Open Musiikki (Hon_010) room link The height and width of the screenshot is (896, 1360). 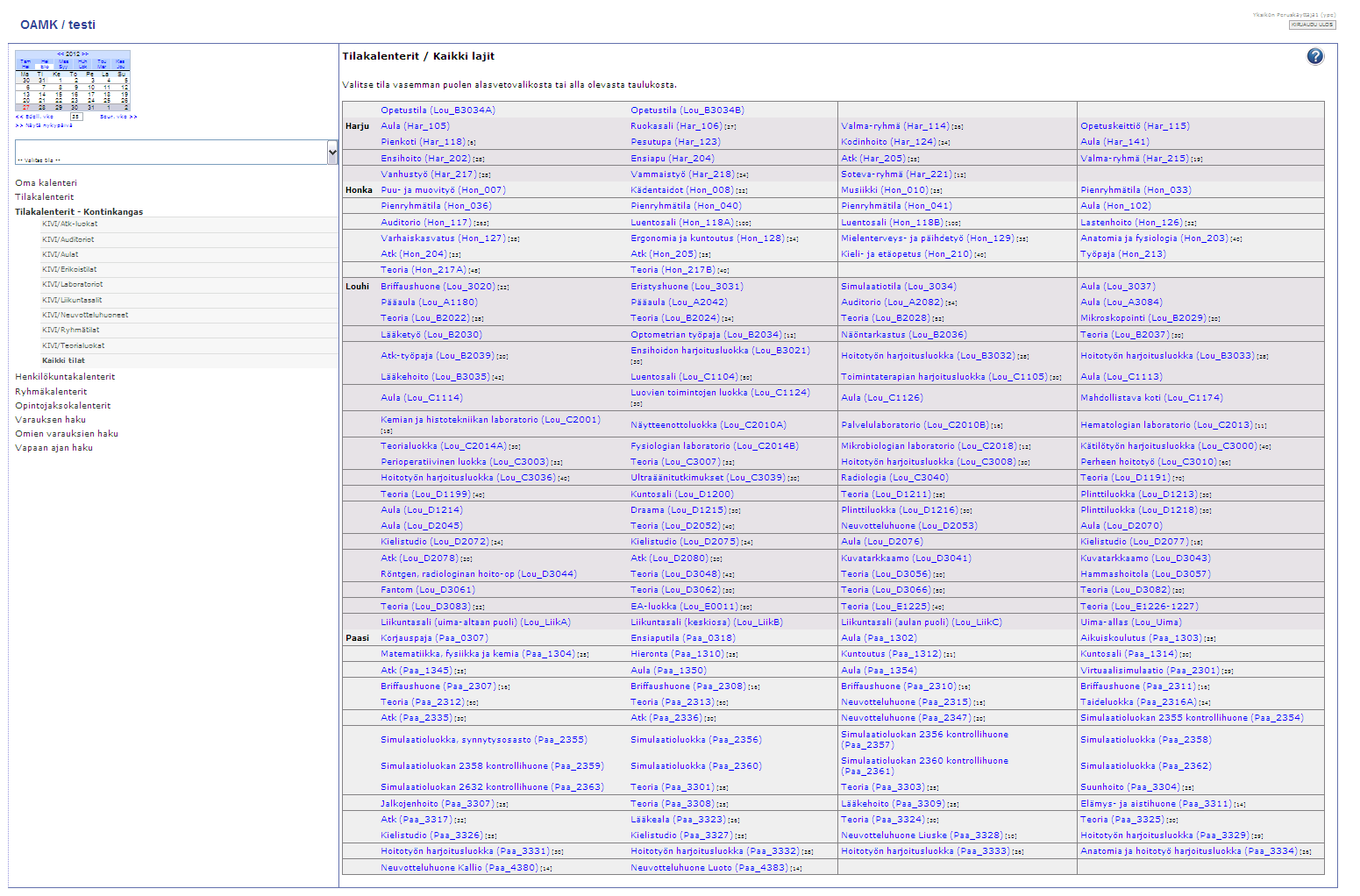[x=884, y=190]
